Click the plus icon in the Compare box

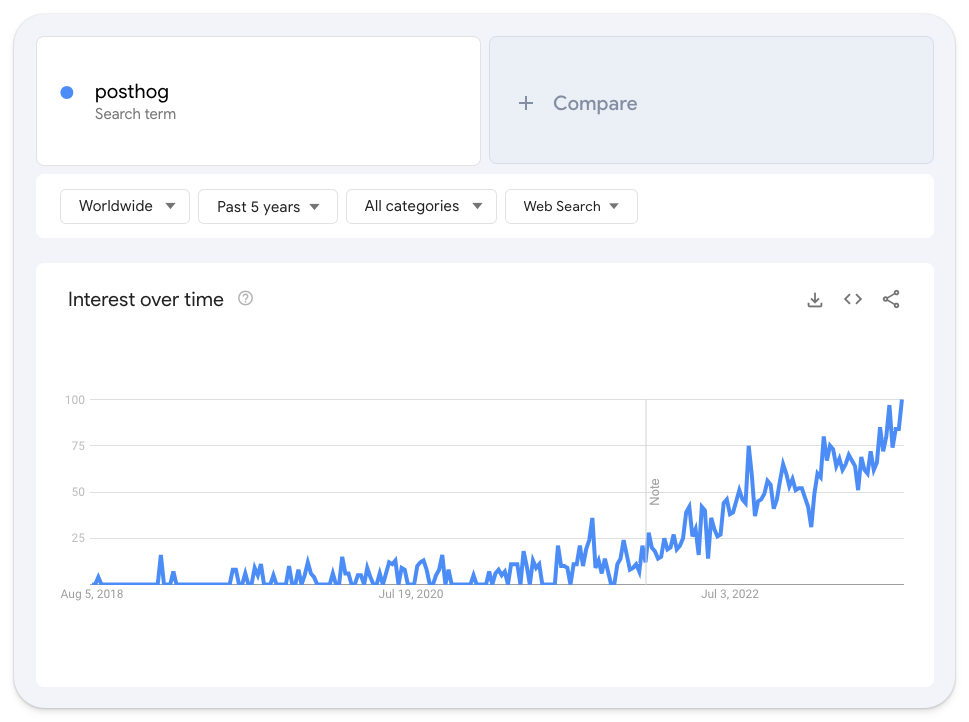(525, 103)
